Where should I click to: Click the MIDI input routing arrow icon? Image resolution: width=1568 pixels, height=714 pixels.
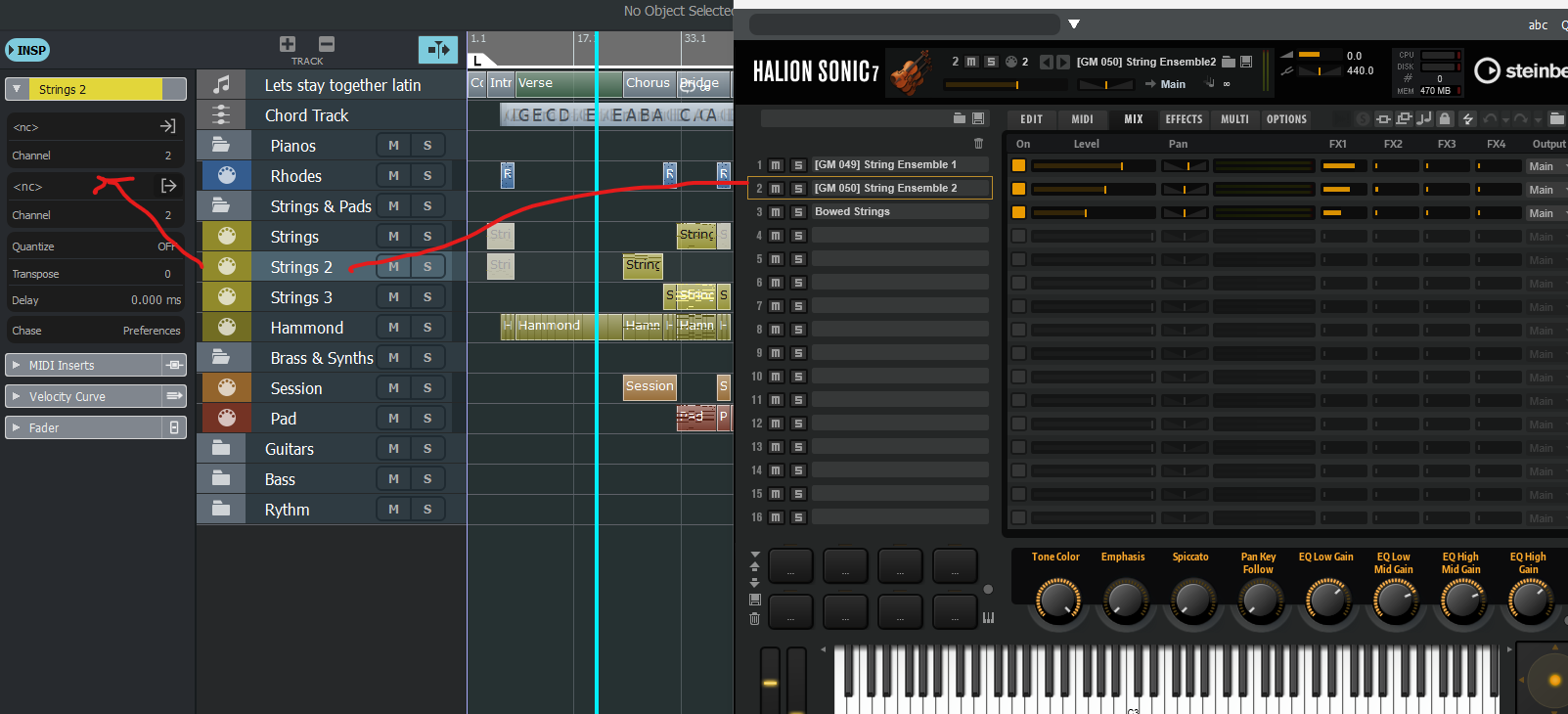coord(168,126)
